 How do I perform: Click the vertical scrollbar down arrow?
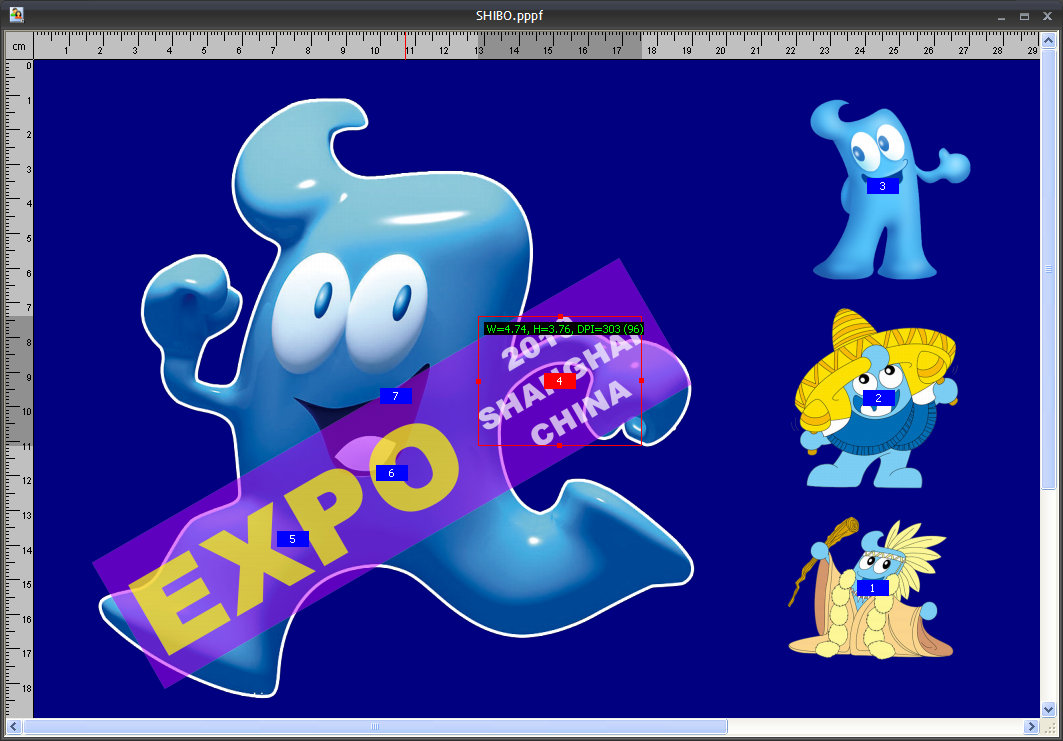click(1049, 710)
